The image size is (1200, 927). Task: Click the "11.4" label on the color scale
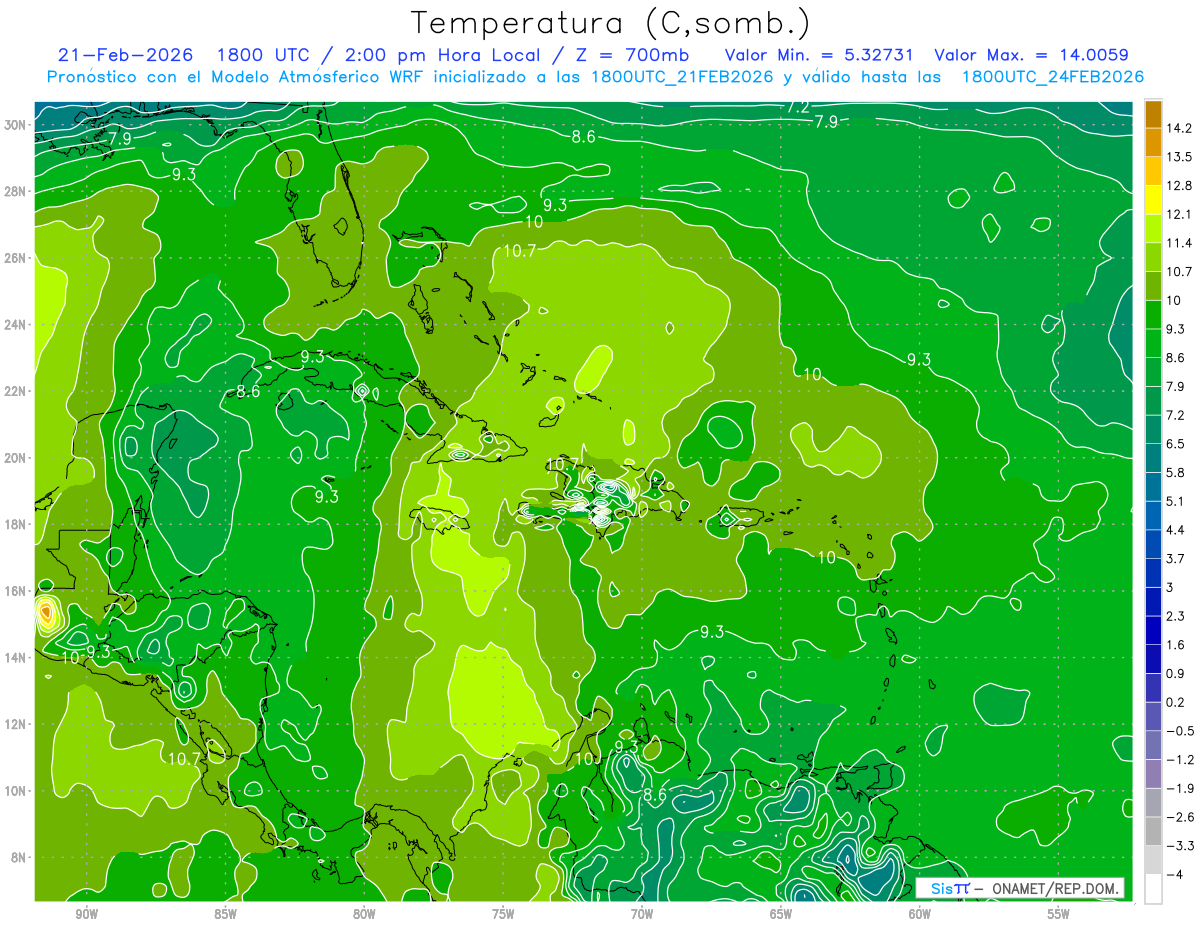(1179, 243)
